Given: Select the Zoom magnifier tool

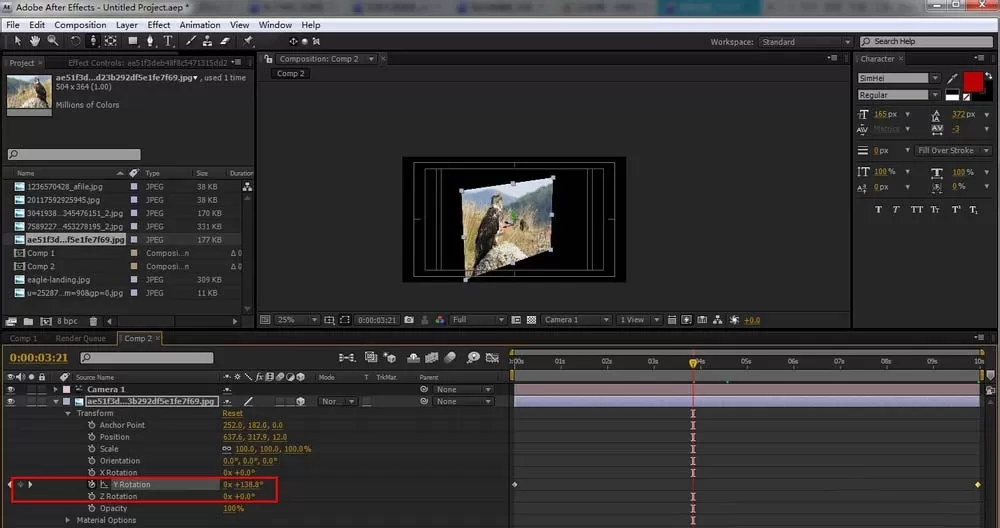Looking at the screenshot, I should (53, 41).
